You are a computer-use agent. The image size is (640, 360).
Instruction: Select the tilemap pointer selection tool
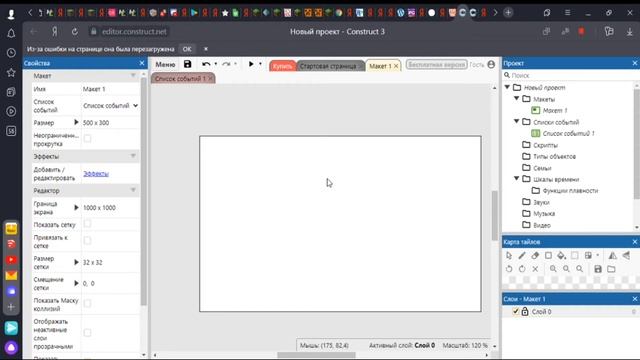[509, 256]
